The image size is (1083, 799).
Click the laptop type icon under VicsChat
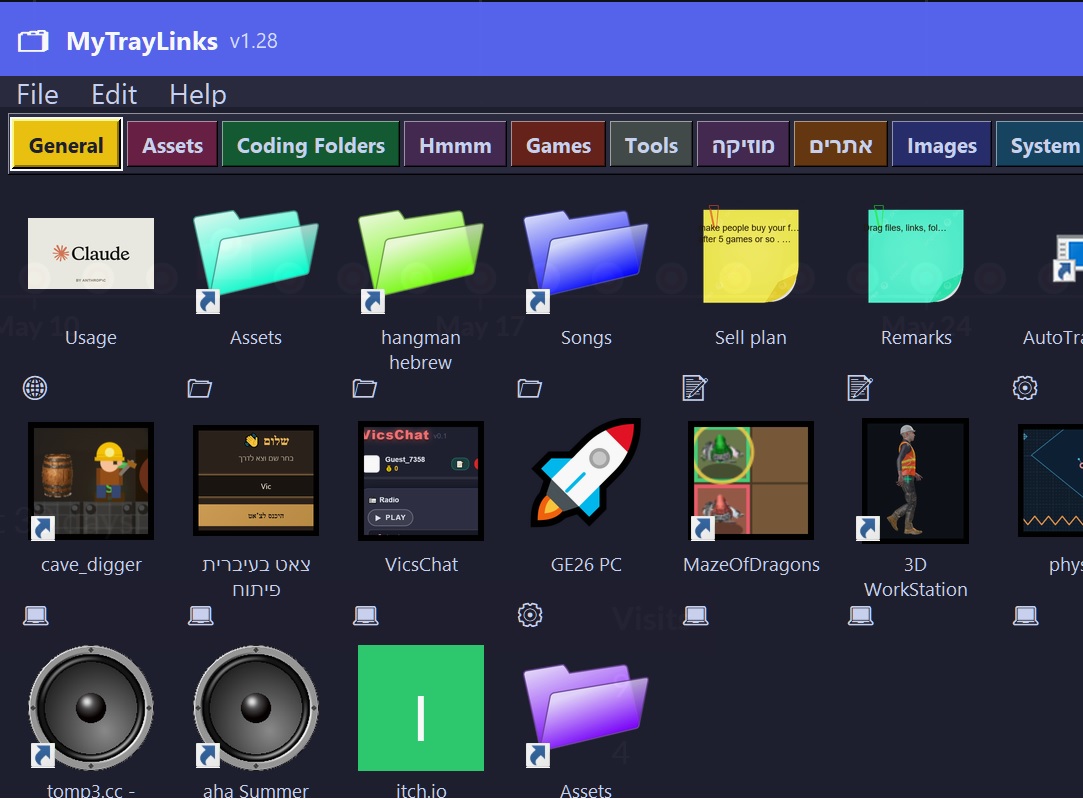(x=365, y=615)
